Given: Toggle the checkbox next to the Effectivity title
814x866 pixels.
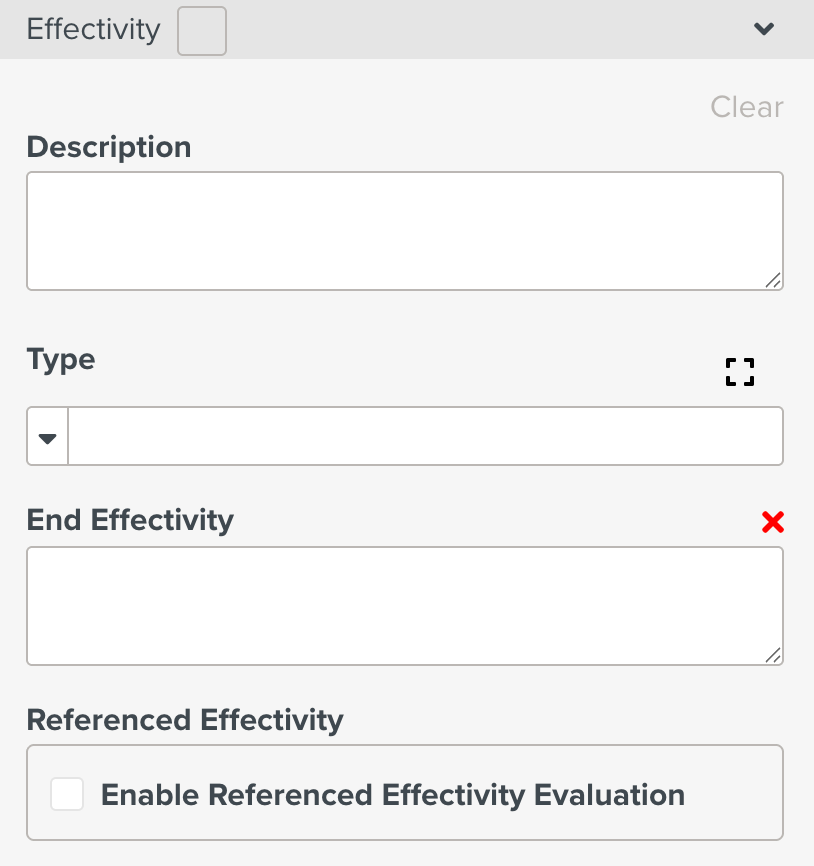Looking at the screenshot, I should click(201, 30).
